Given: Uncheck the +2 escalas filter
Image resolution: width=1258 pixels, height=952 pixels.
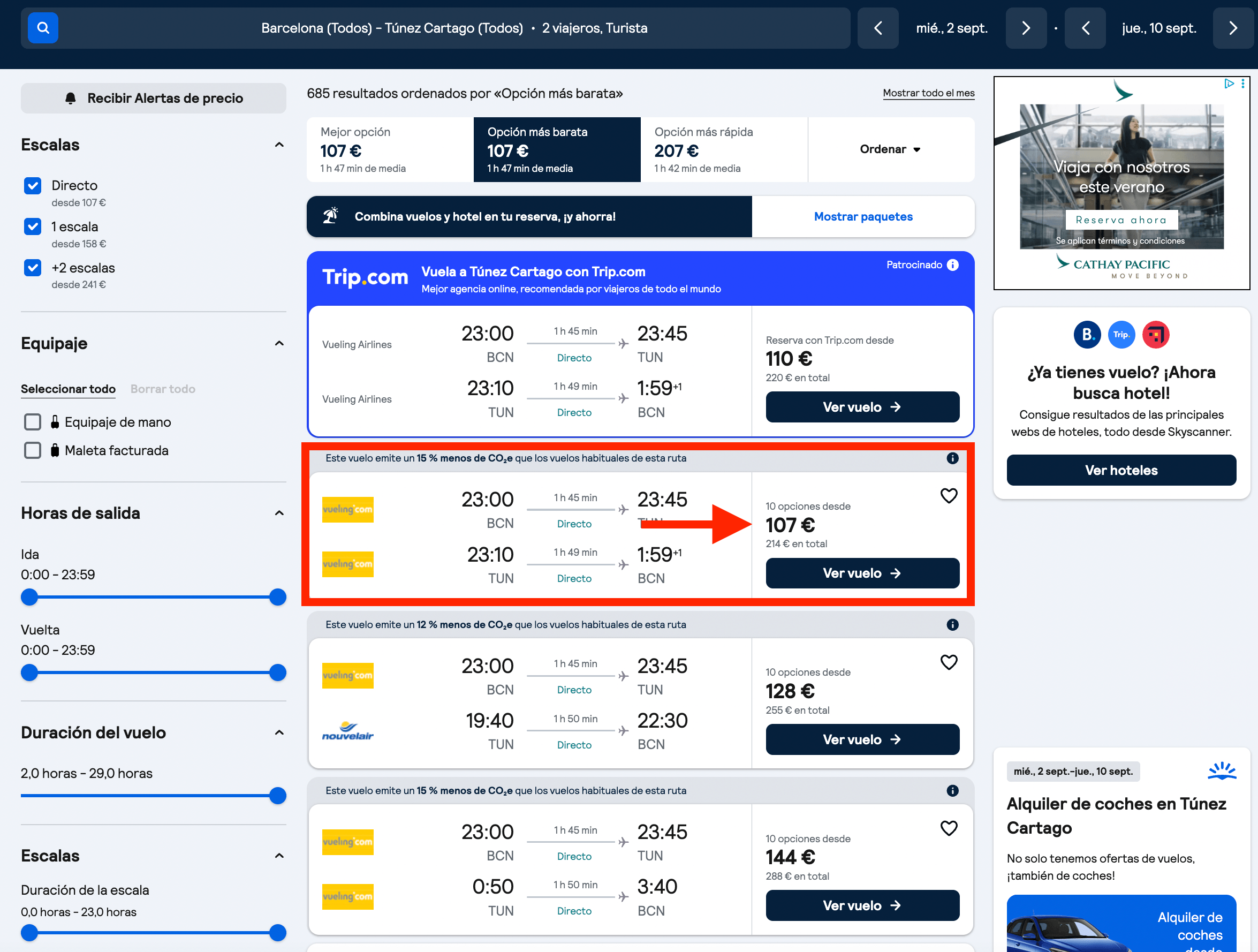Looking at the screenshot, I should pyautogui.click(x=33, y=268).
